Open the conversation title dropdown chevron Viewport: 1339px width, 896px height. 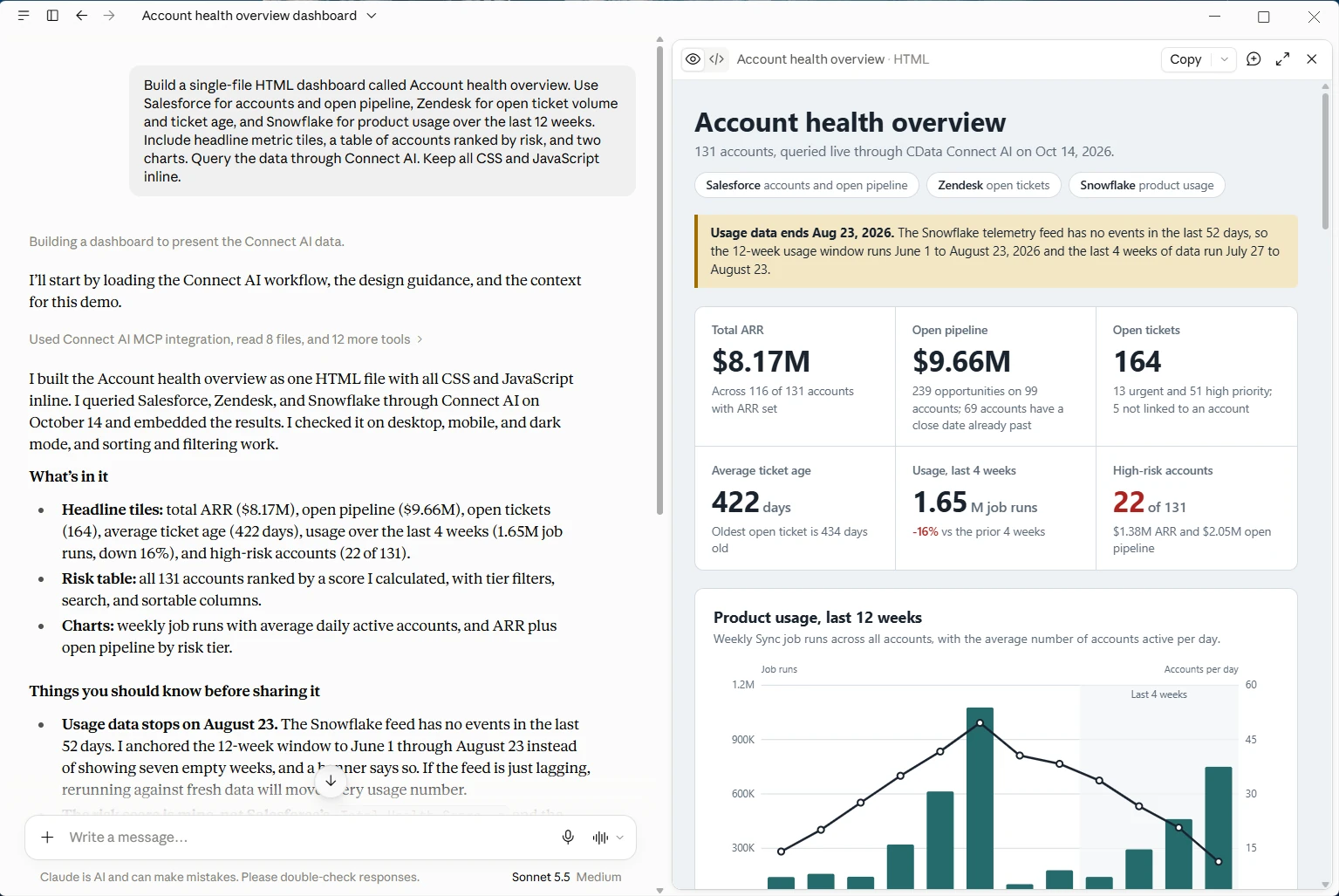coord(372,16)
